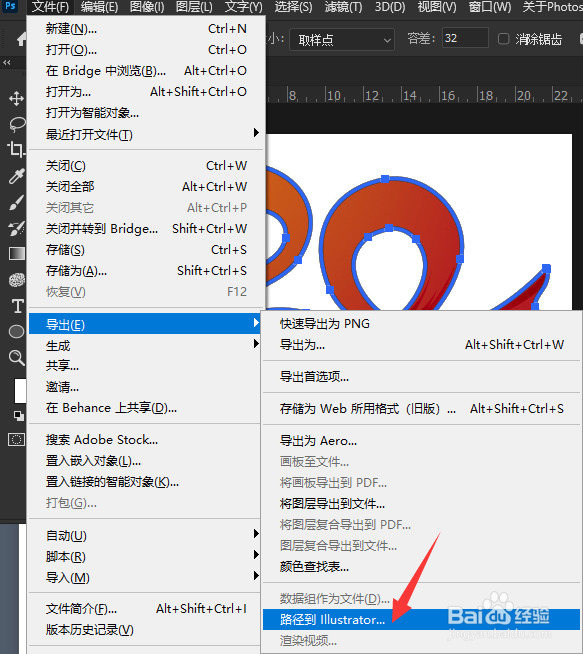Open the 文字 Type menu
This screenshot has width=583, height=654.
pyautogui.click(x=244, y=7)
